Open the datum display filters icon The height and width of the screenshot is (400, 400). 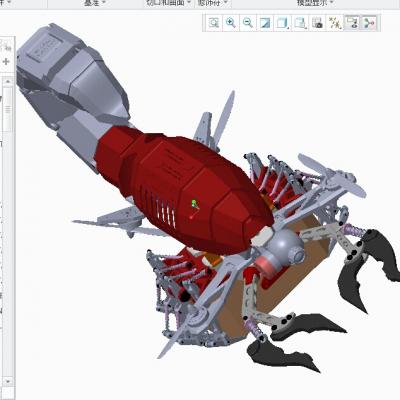[335, 23]
